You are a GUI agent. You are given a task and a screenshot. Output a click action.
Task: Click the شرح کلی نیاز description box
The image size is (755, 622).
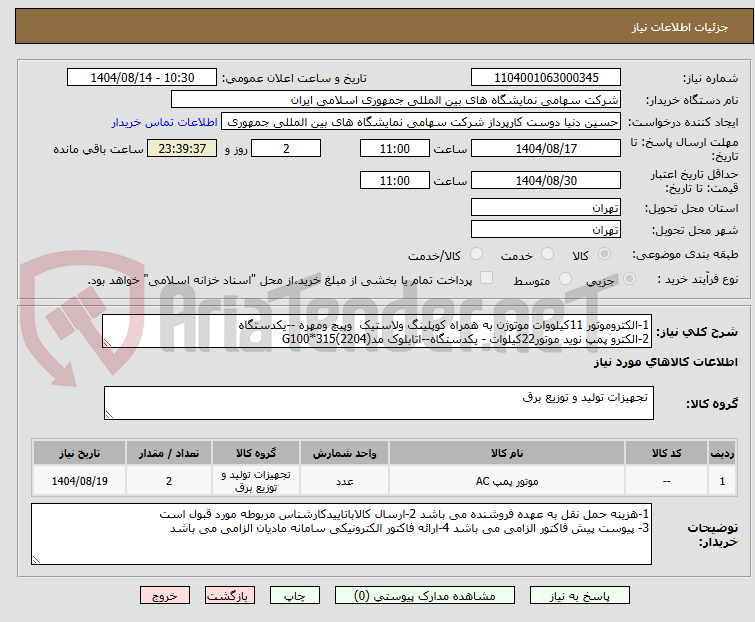[377, 331]
